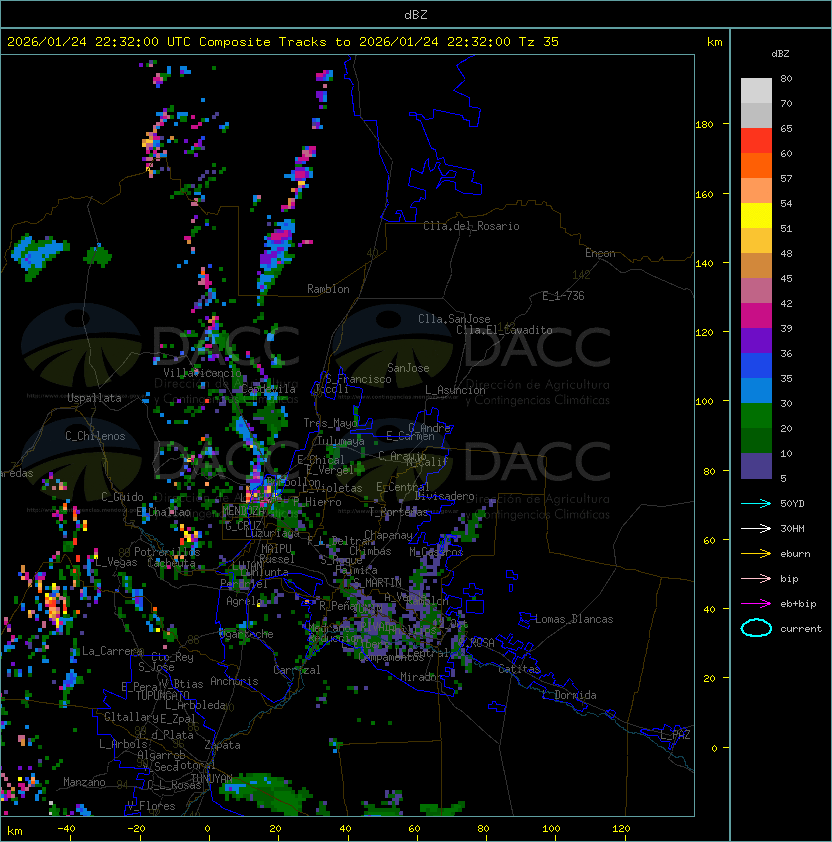Click the 120 km horizontal axis tick
Screen dimensions: 832x842
pos(621,829)
